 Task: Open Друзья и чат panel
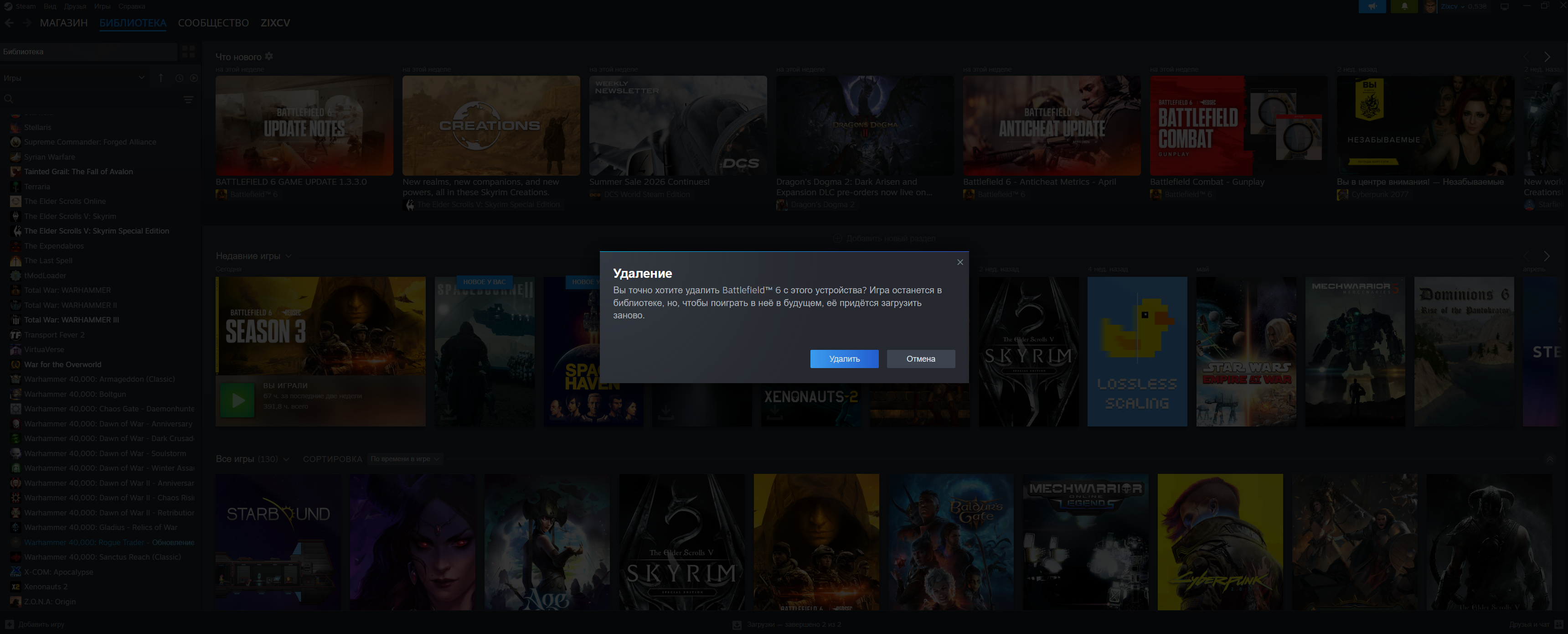click(1536, 624)
